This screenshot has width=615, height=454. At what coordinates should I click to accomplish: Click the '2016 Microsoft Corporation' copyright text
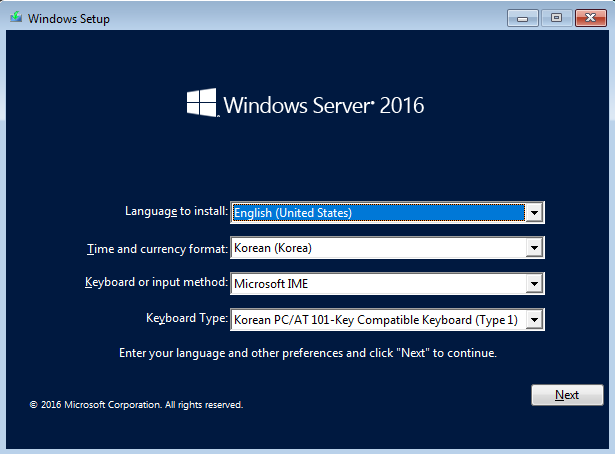tap(136, 405)
